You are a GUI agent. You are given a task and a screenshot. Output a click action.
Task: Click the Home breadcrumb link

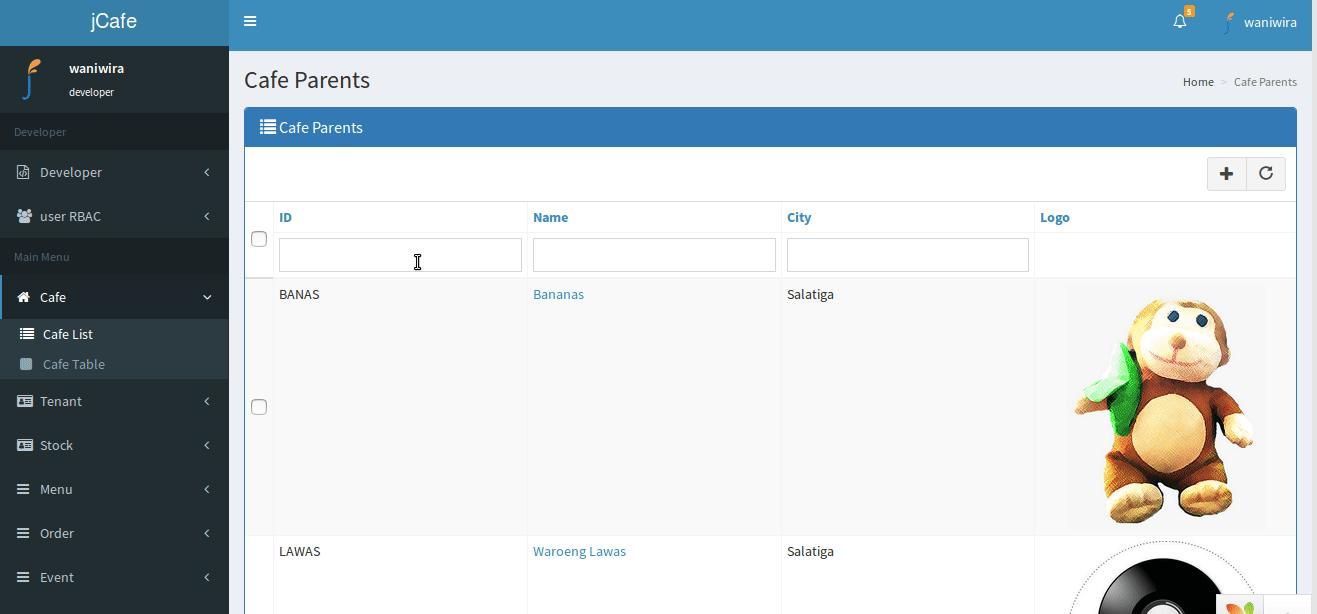(1198, 82)
